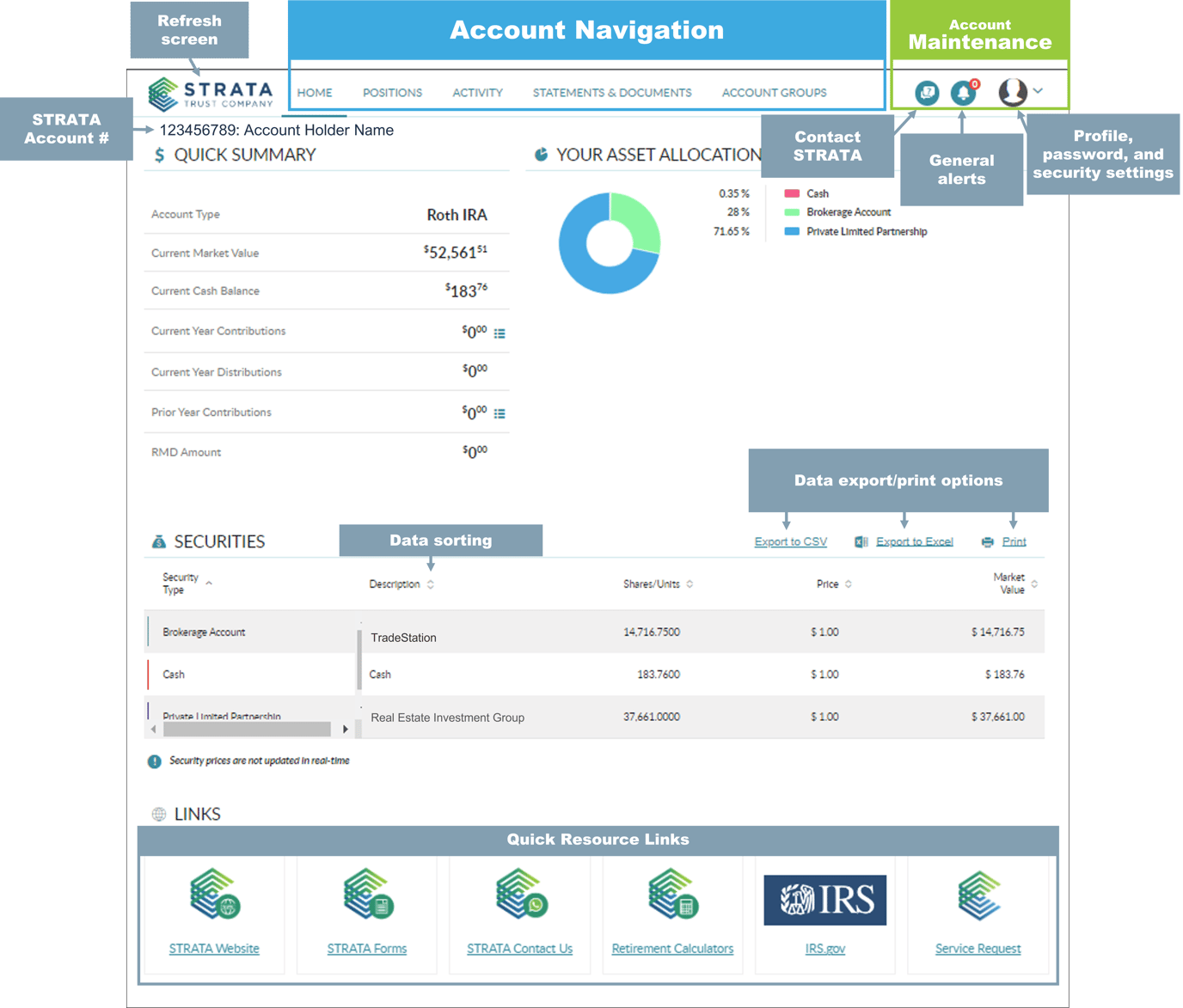Click the Export to CSV link
The height and width of the screenshot is (1008, 1183).
click(x=789, y=541)
